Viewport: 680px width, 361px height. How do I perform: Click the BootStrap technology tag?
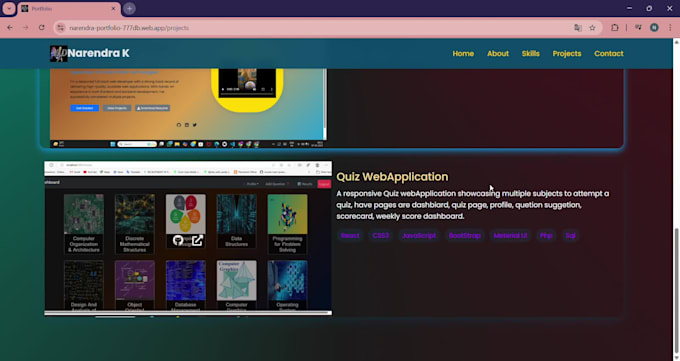pyautogui.click(x=464, y=236)
